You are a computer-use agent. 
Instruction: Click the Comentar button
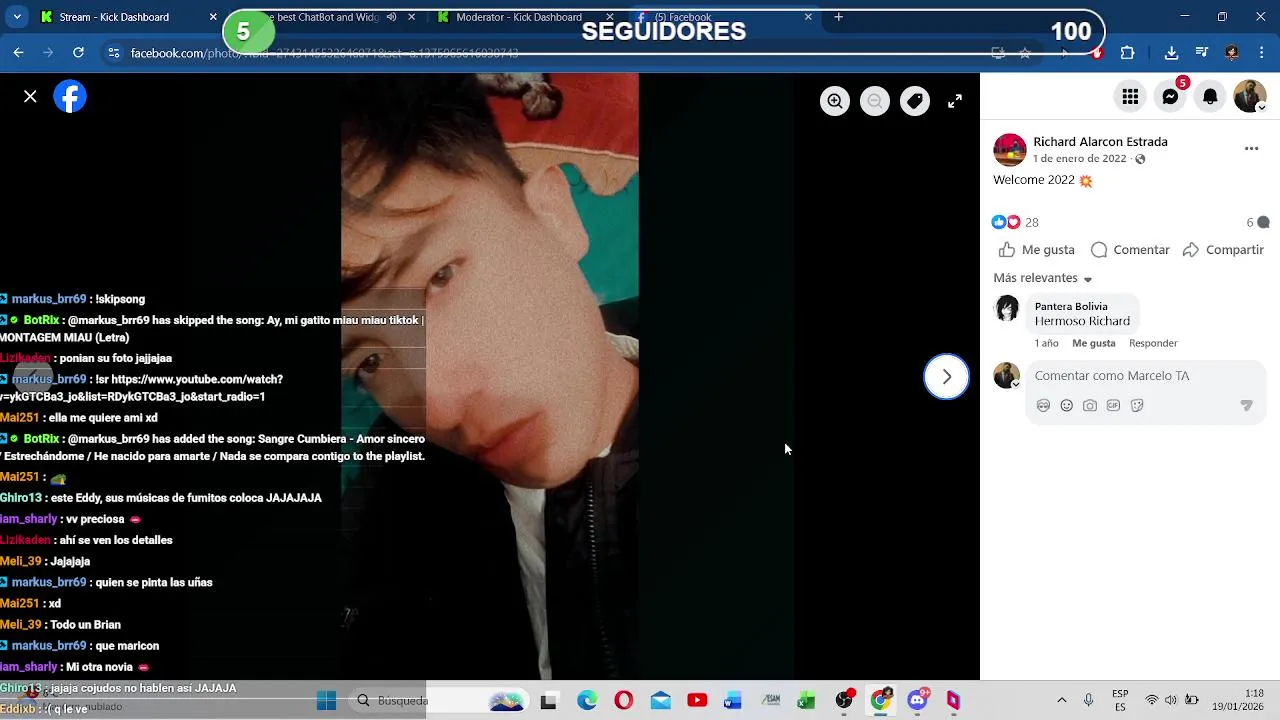[x=1130, y=250]
